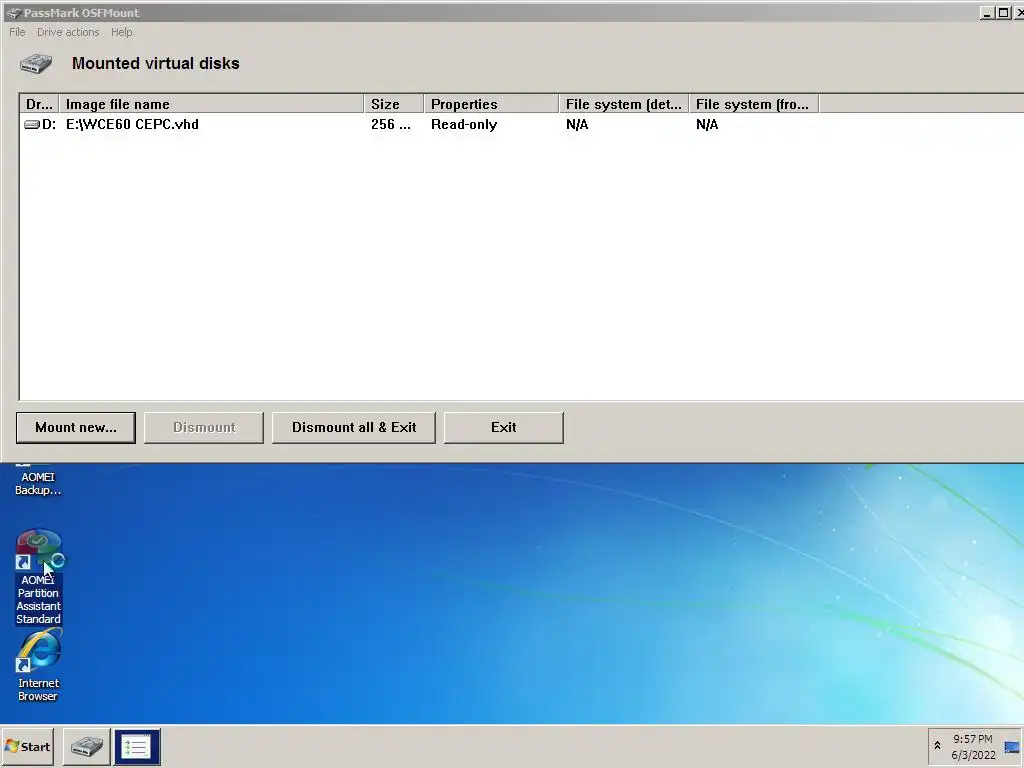Click the Mount new... button
The image size is (1024, 768).
coord(76,428)
